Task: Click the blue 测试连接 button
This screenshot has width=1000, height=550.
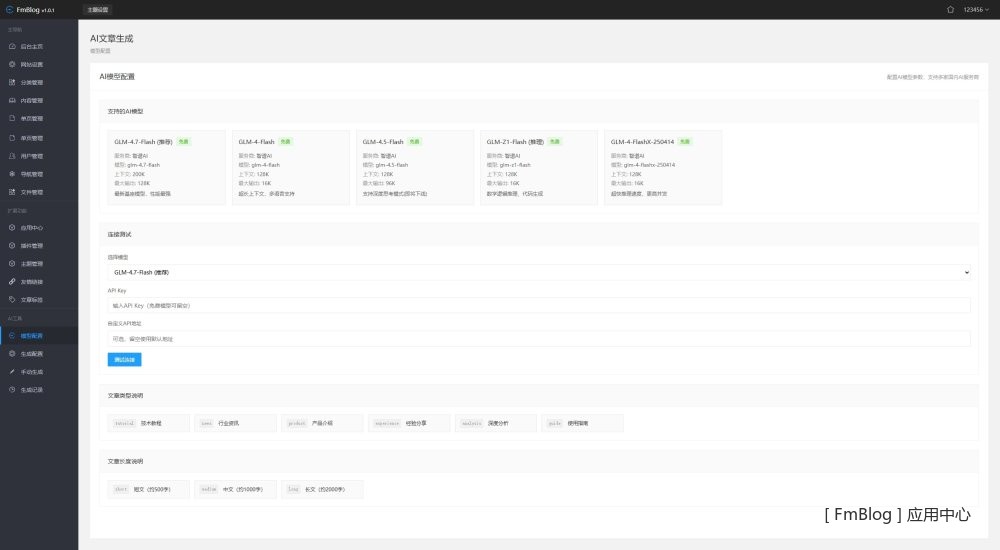Action: coord(124,359)
